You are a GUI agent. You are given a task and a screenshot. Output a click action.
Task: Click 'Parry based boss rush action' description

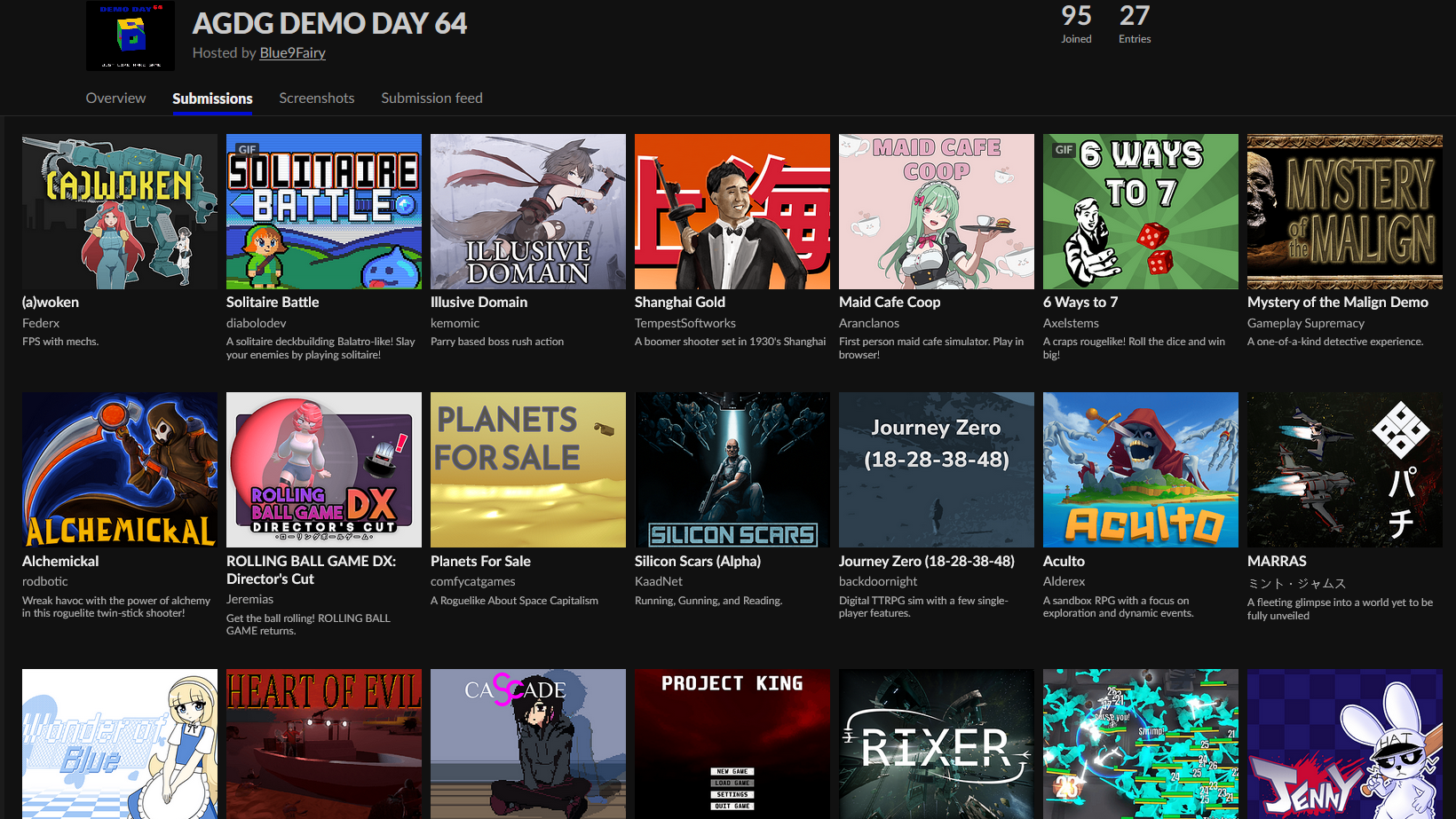497,342
